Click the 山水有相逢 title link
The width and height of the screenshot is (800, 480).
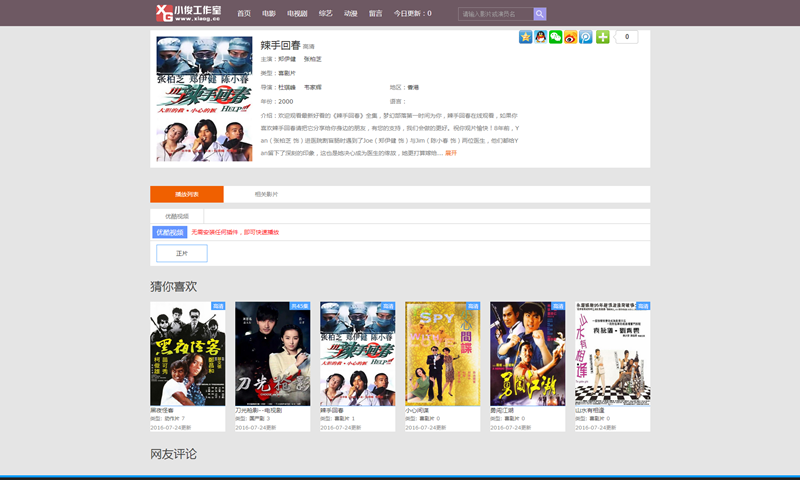[590, 411]
